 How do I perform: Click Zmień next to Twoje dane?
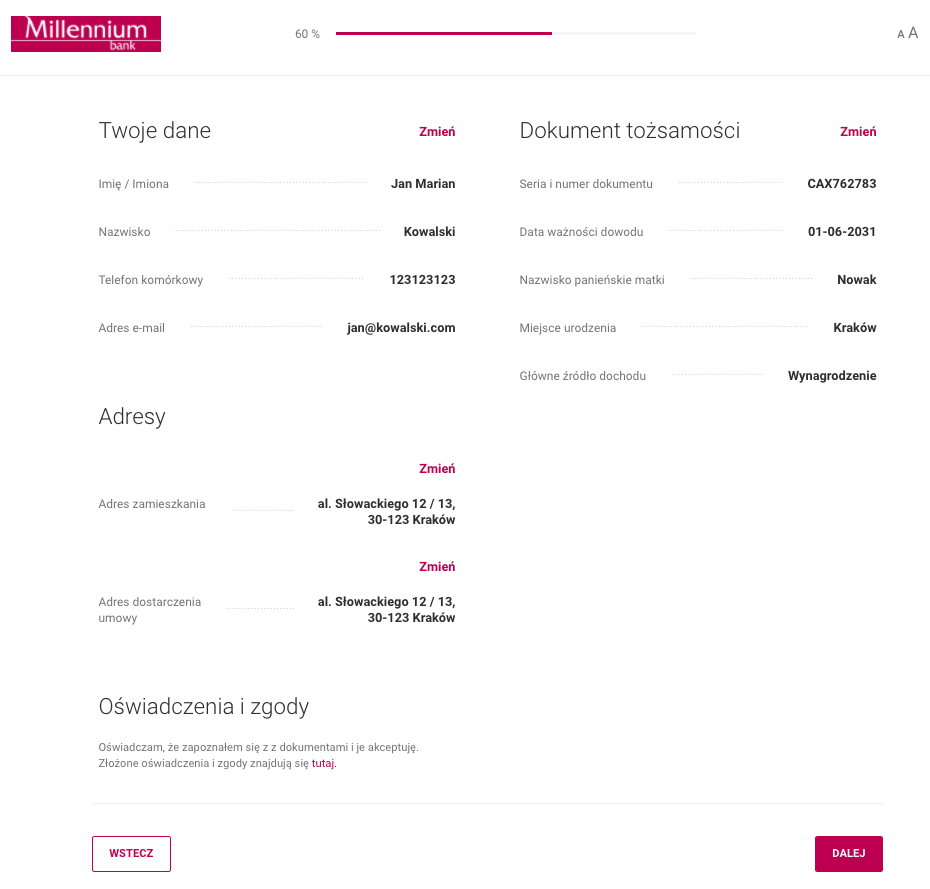[x=437, y=132]
